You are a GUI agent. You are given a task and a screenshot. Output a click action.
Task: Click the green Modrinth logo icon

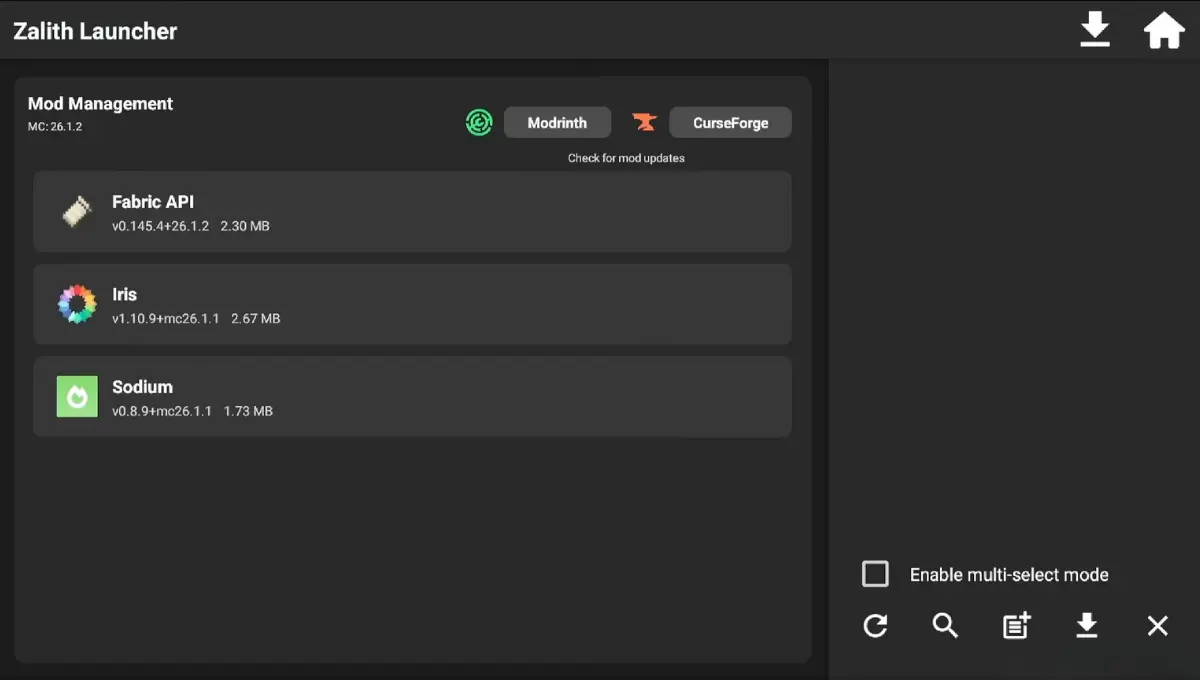tap(479, 123)
